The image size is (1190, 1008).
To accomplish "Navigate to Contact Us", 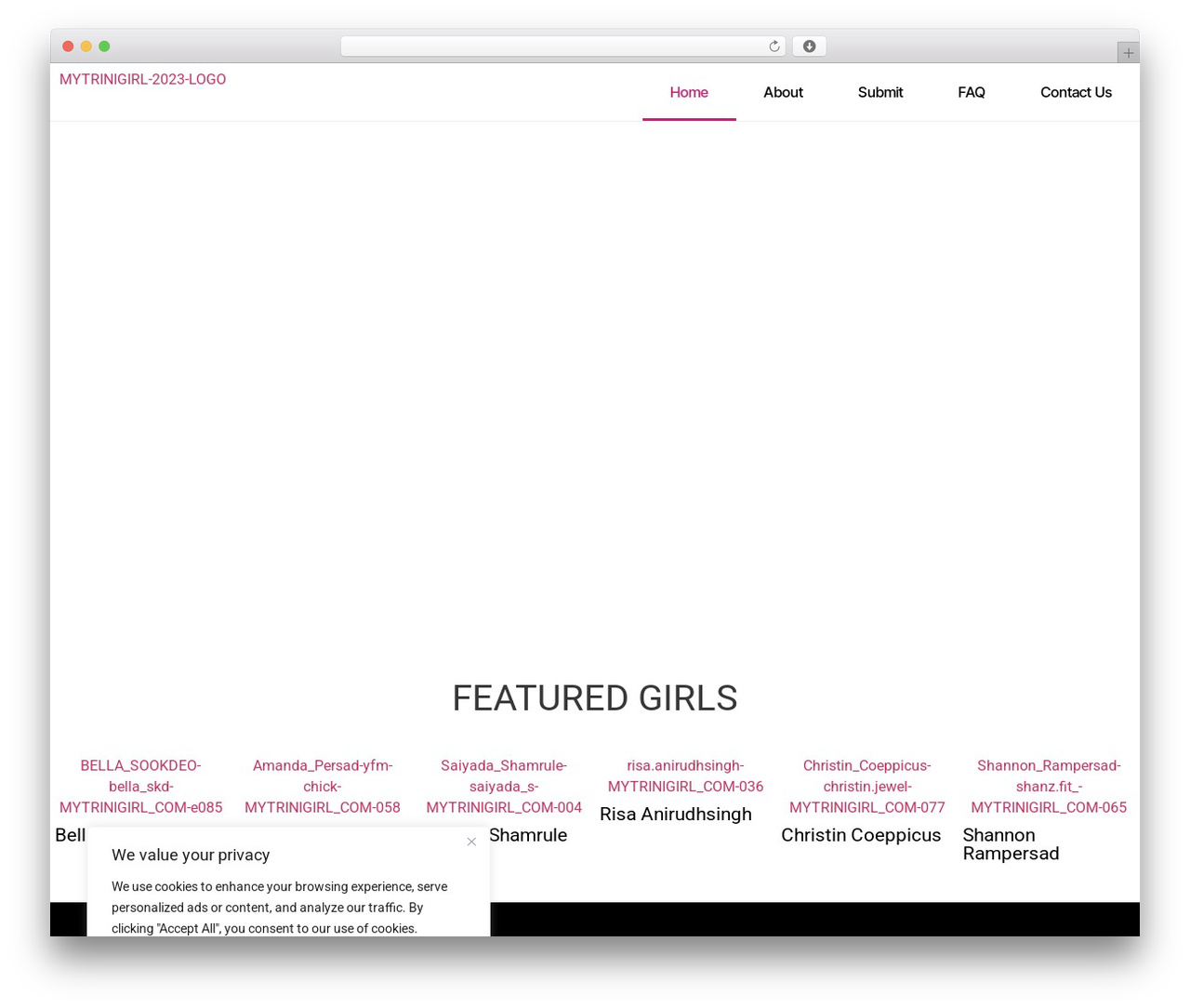I will [x=1076, y=92].
